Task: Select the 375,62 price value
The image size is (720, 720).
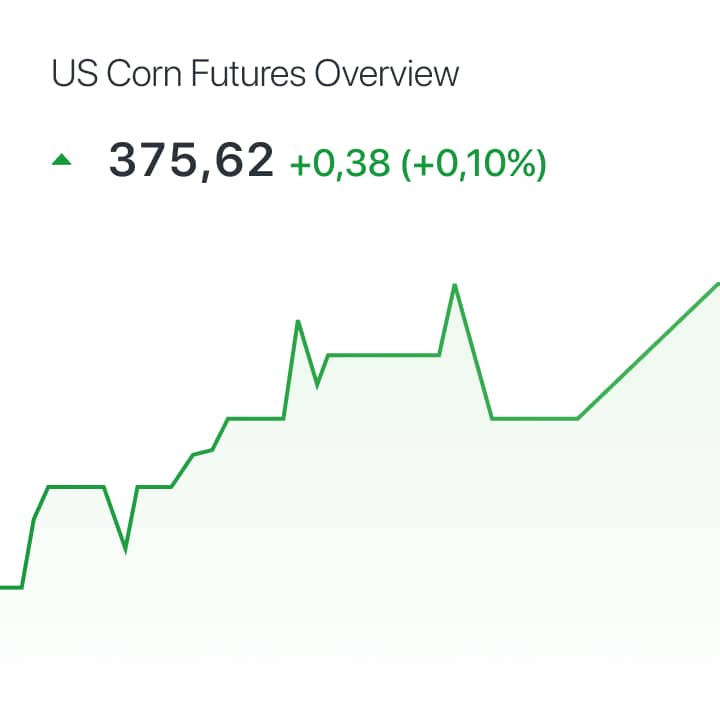Action: pos(191,160)
